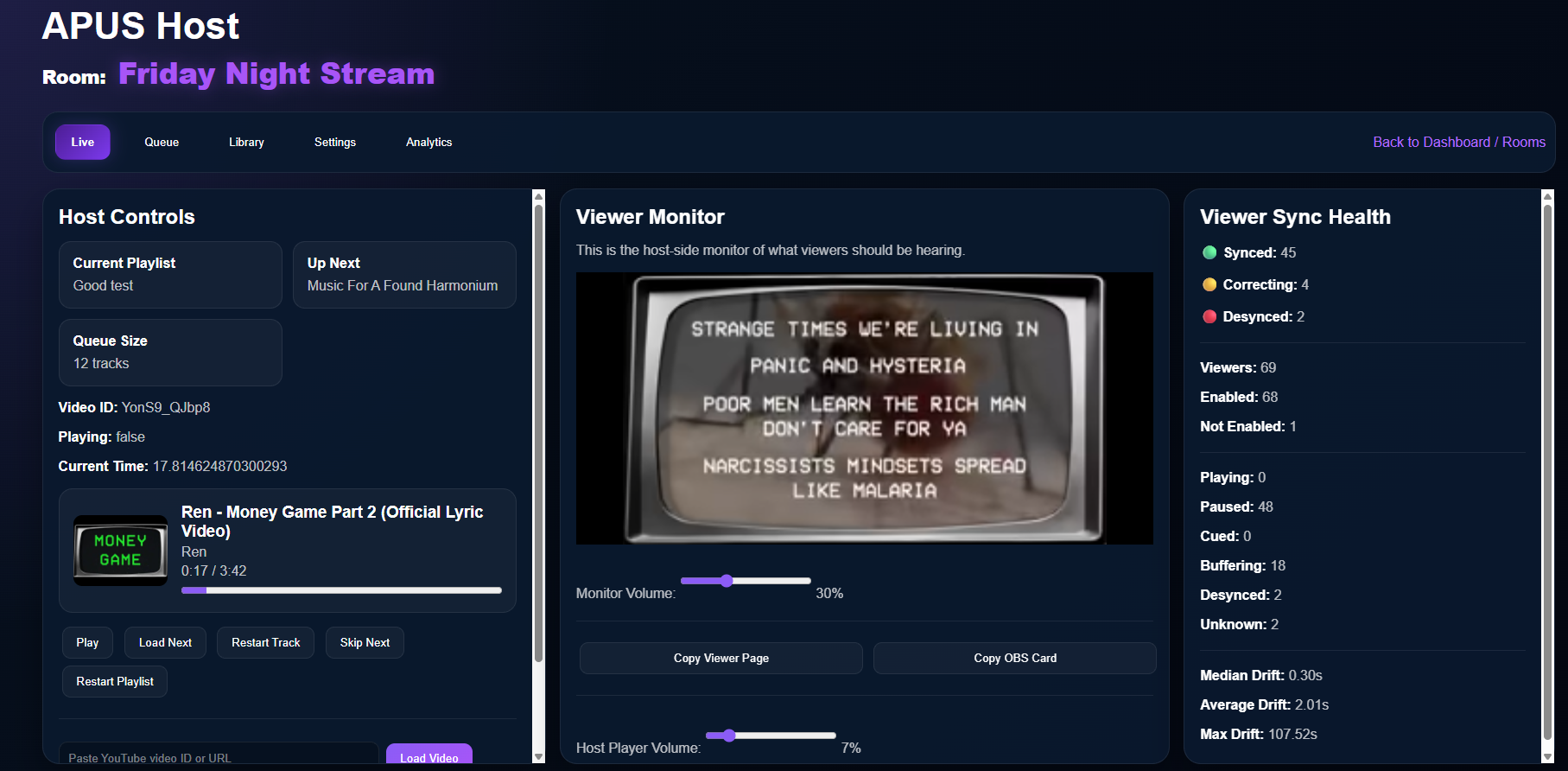Click the Viewer Monitor heading
1568x771 pixels.
651,217
